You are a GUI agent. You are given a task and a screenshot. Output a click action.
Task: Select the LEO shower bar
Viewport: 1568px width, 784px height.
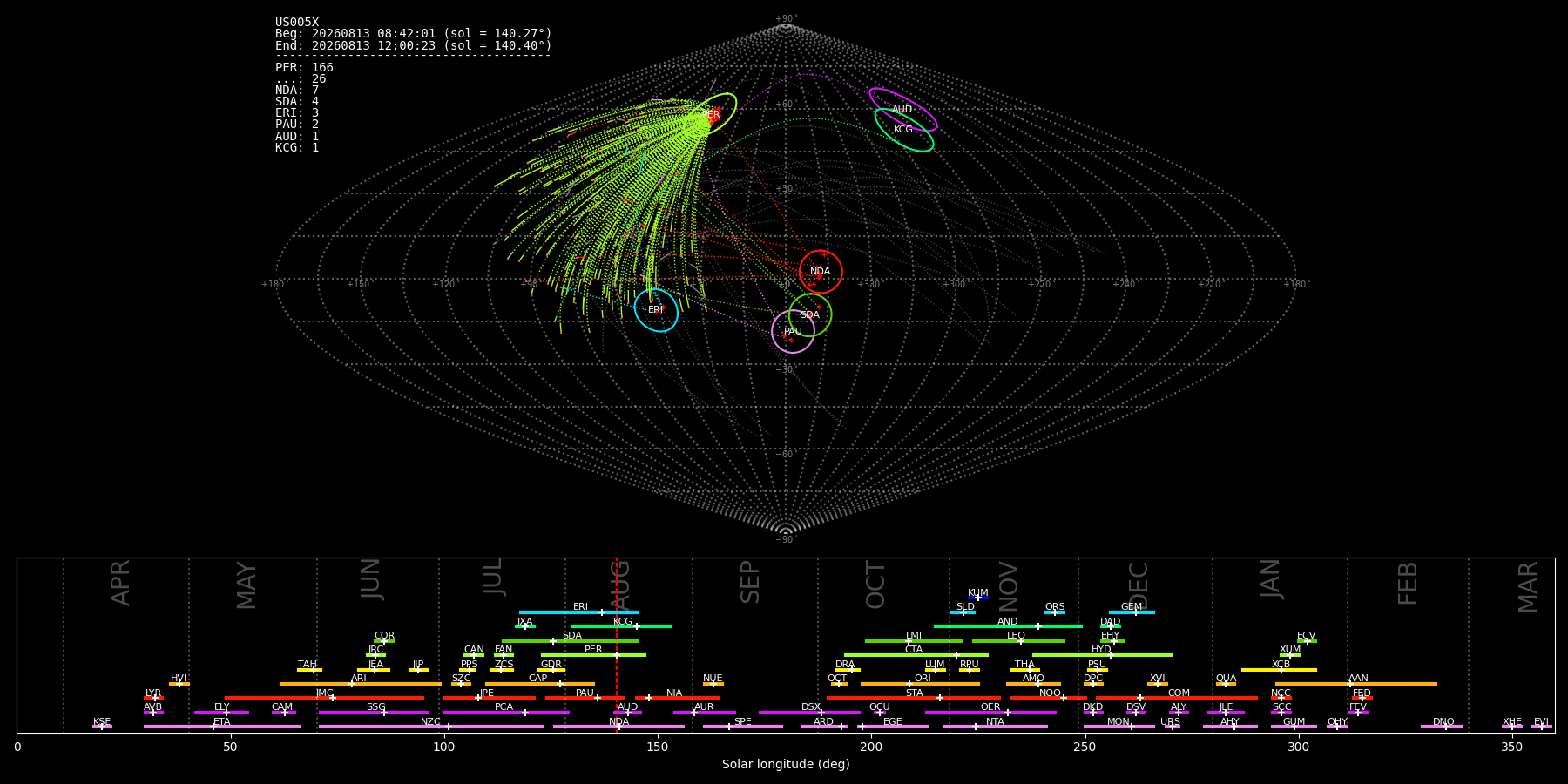pos(1018,641)
